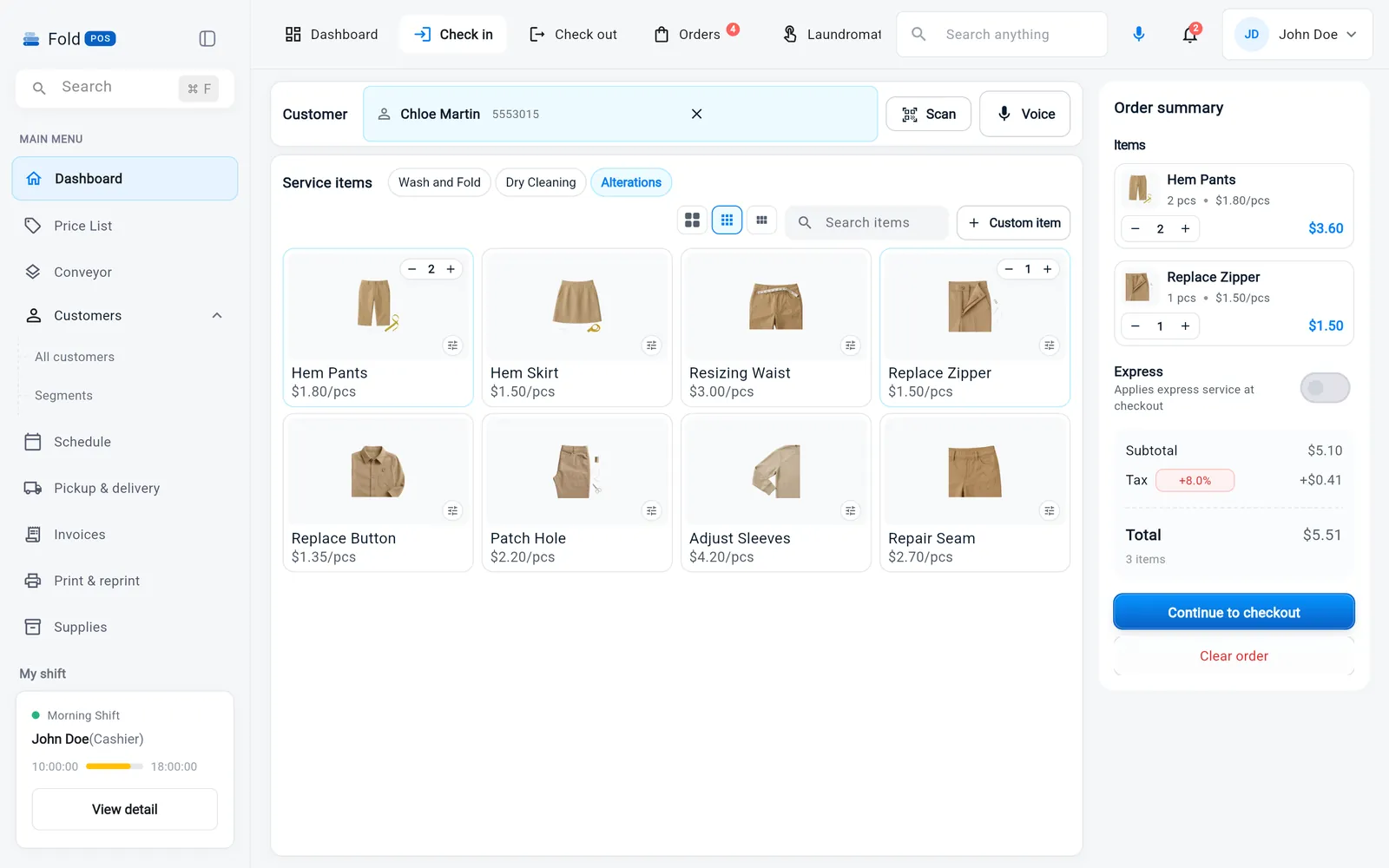1389x868 pixels.
Task: Focus the sidebar Search field
Action: [x=125, y=88]
